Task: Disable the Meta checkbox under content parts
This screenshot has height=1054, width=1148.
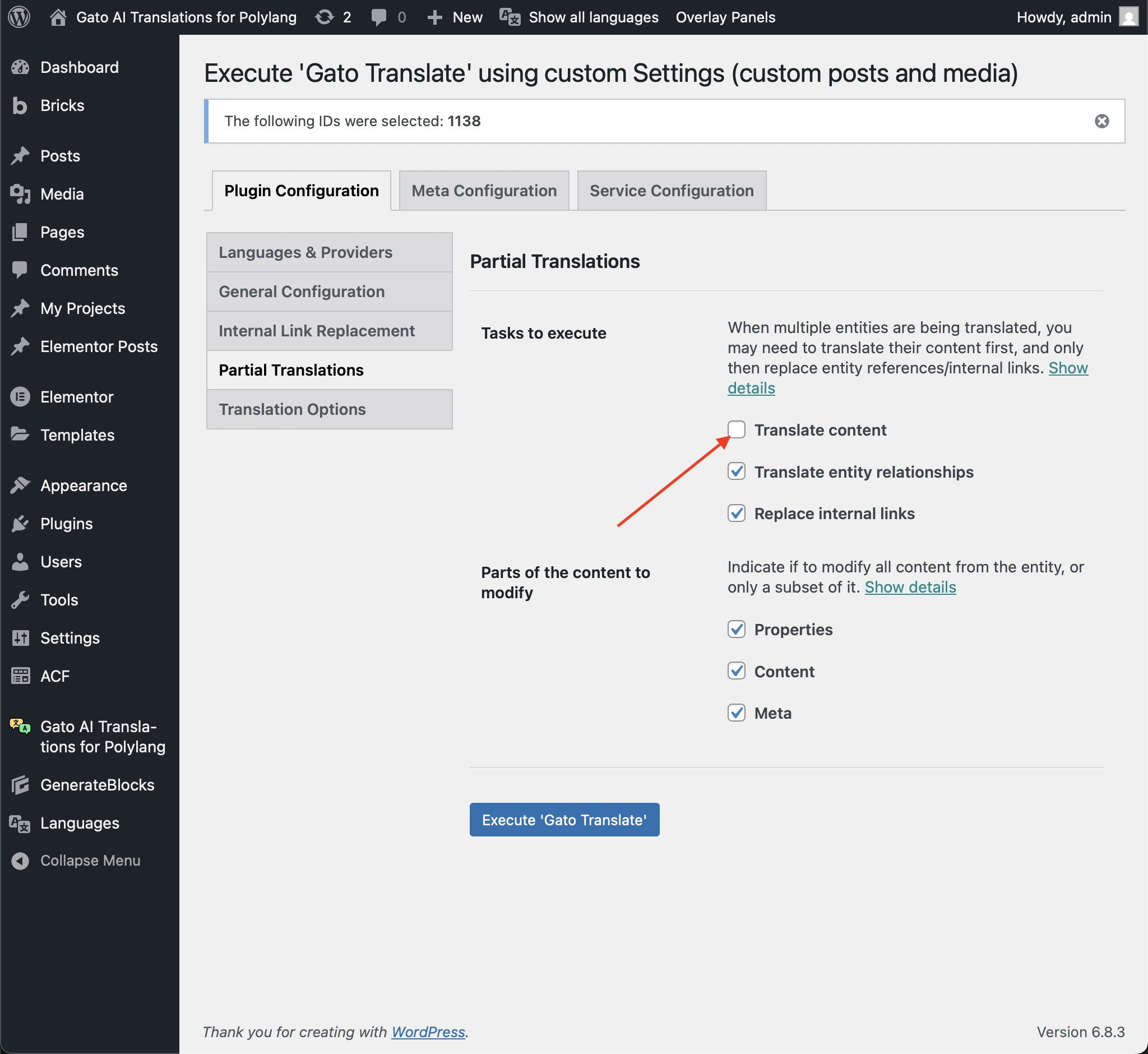Action: click(736, 713)
